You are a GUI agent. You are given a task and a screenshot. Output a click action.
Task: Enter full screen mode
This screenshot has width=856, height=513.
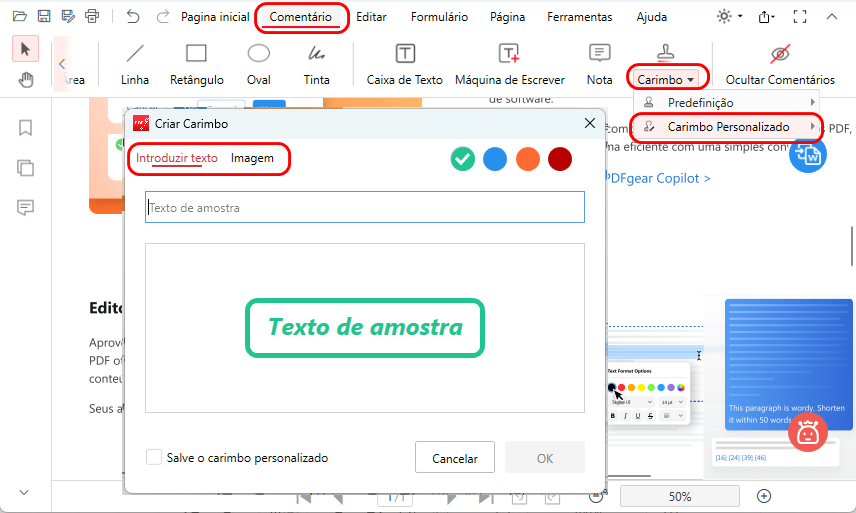800,16
